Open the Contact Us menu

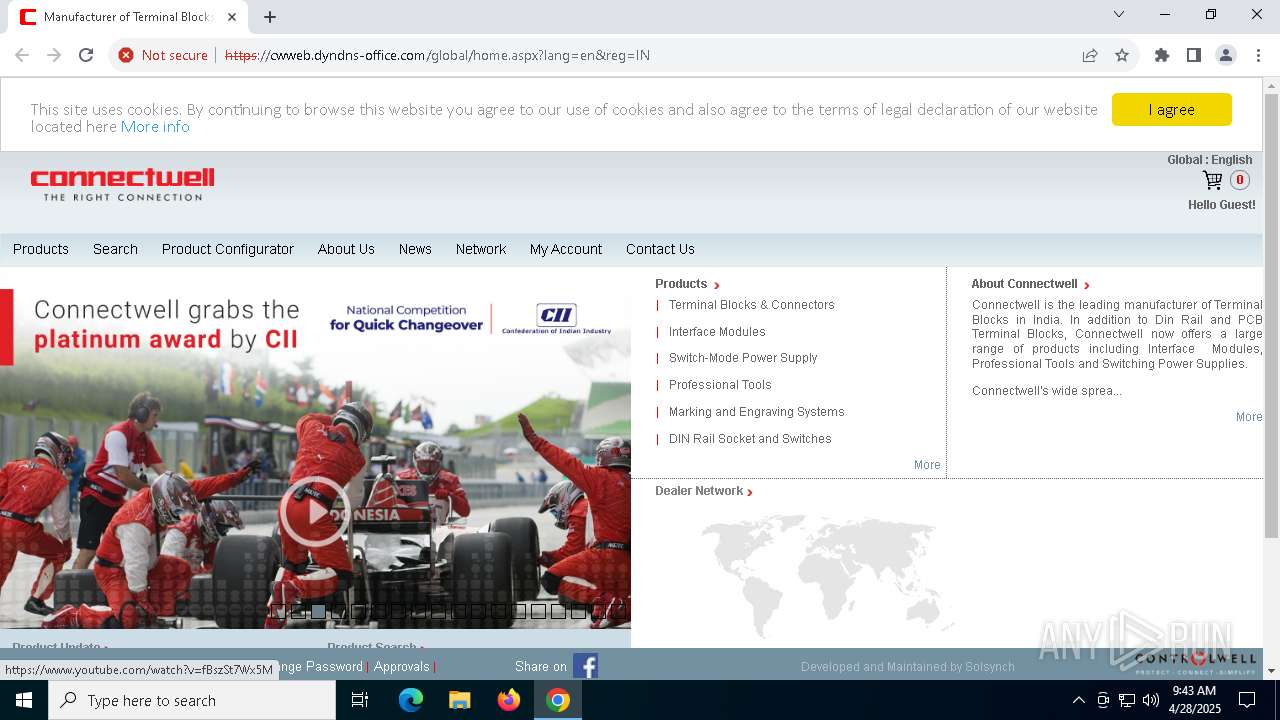tap(660, 249)
